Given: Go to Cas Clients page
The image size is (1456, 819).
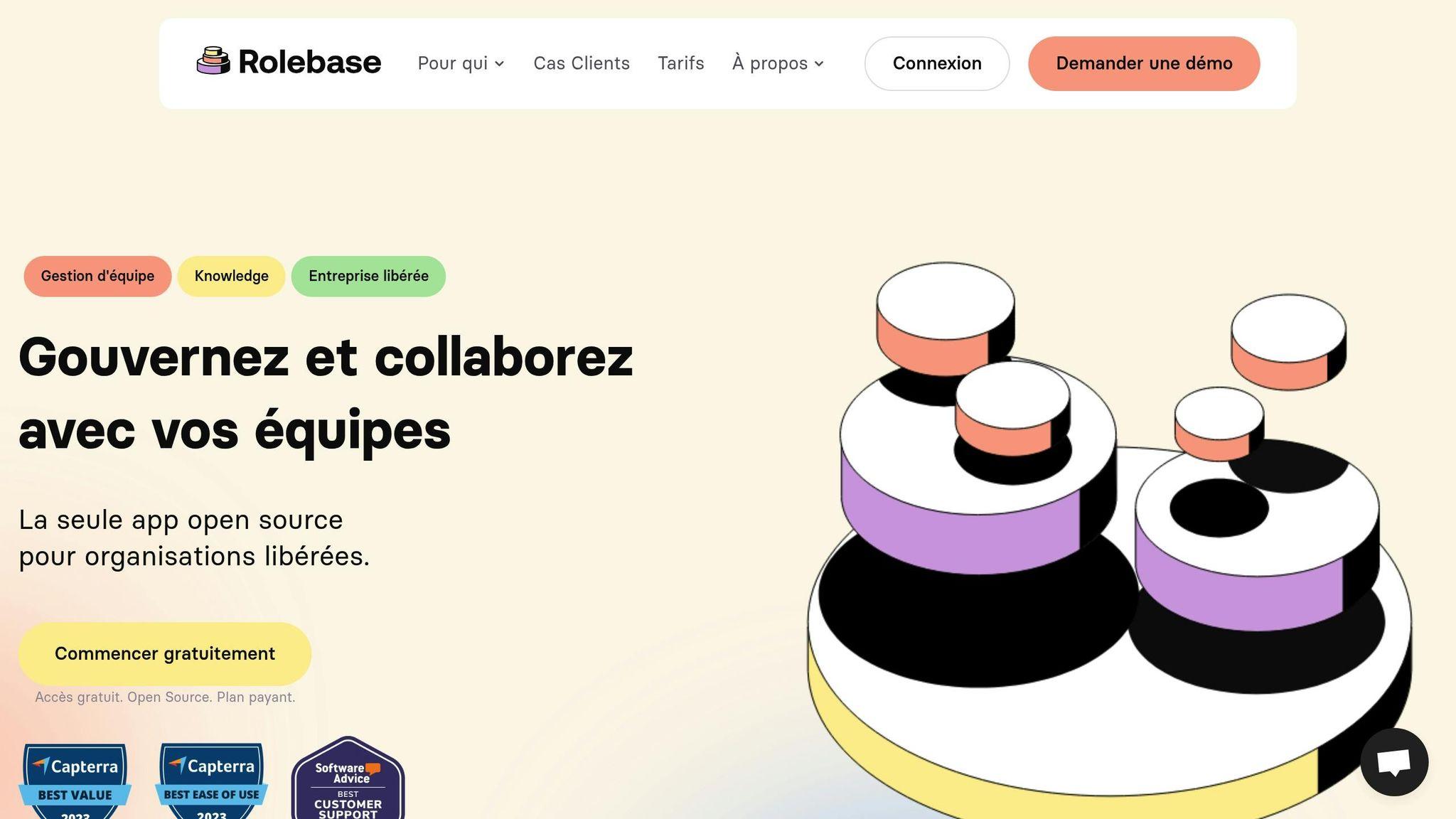Looking at the screenshot, I should pos(582,63).
